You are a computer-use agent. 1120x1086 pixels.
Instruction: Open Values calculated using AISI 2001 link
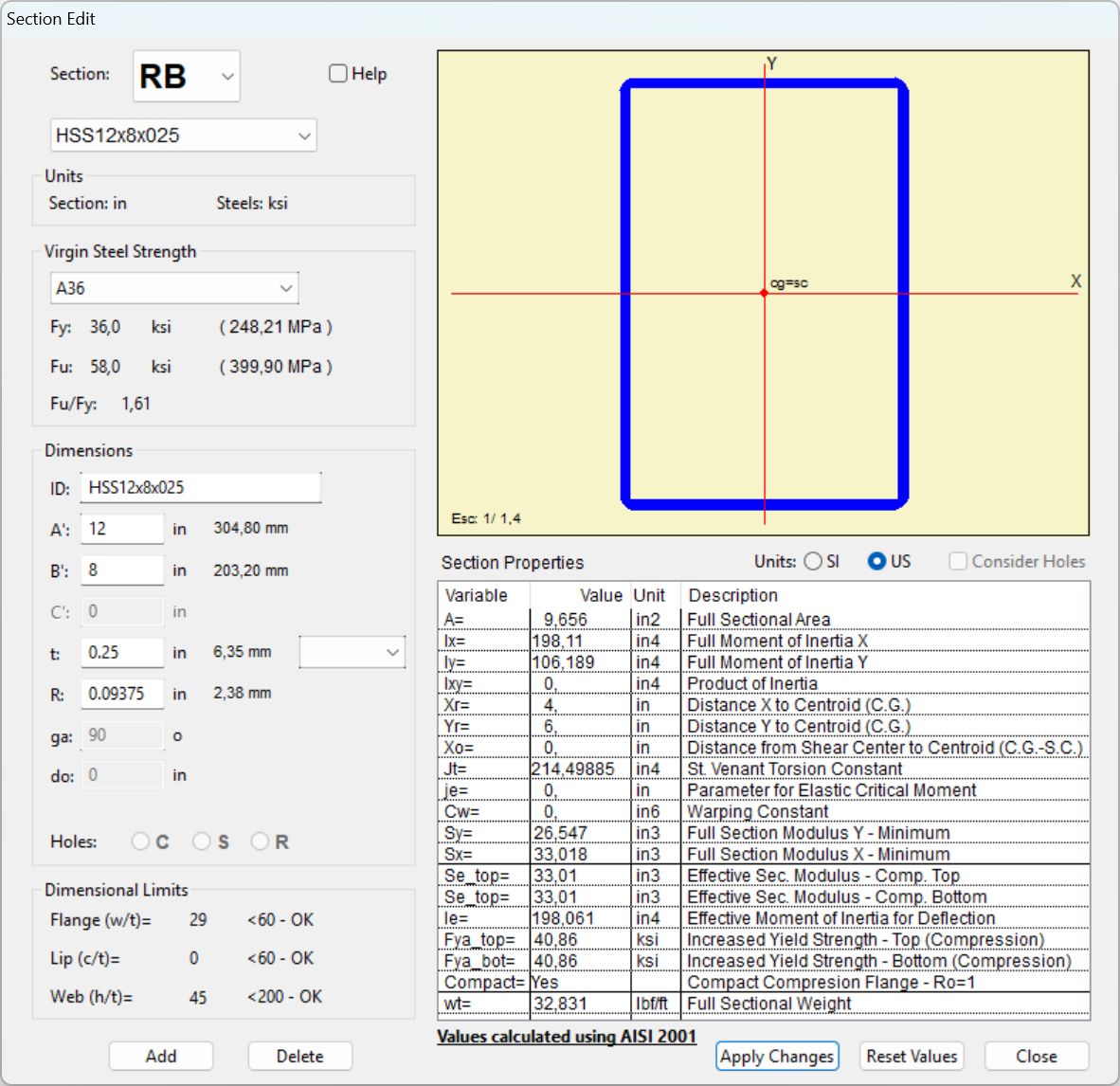click(x=567, y=1037)
